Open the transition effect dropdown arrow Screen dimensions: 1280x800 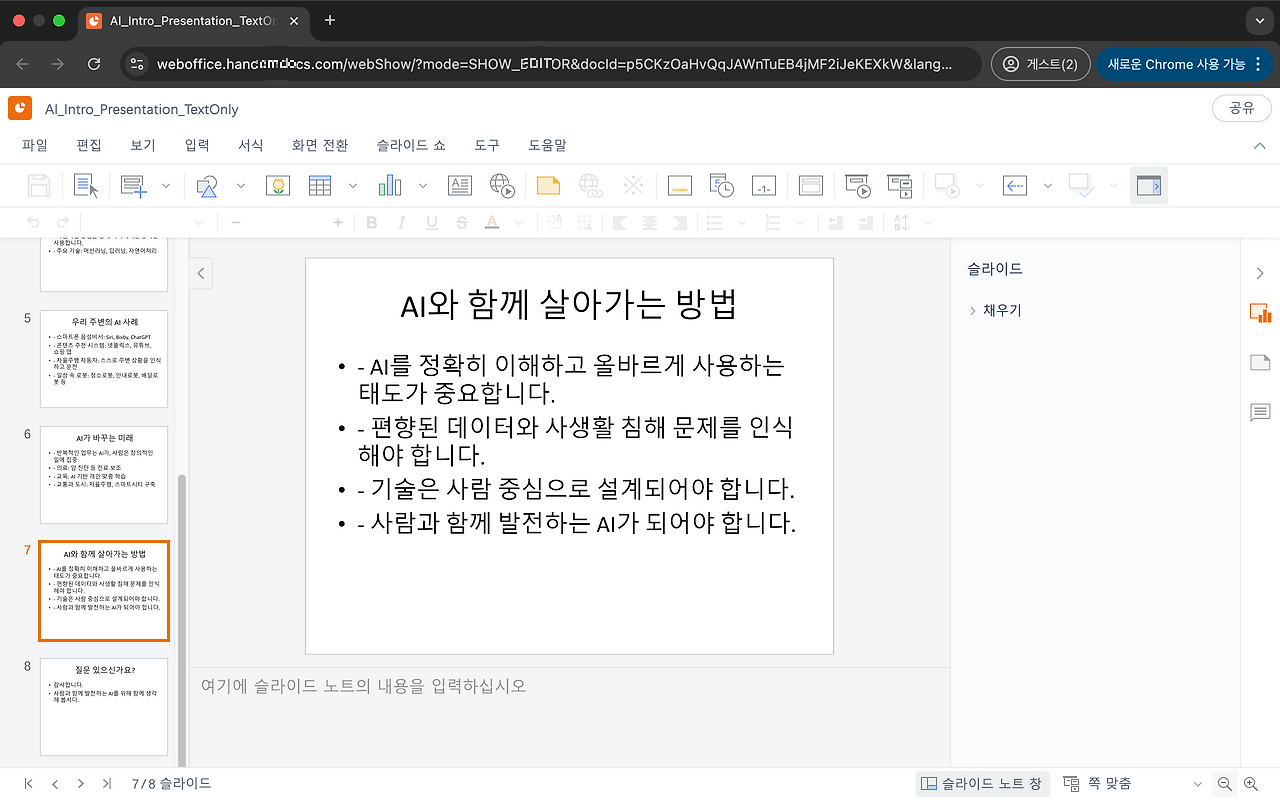tap(1048, 185)
